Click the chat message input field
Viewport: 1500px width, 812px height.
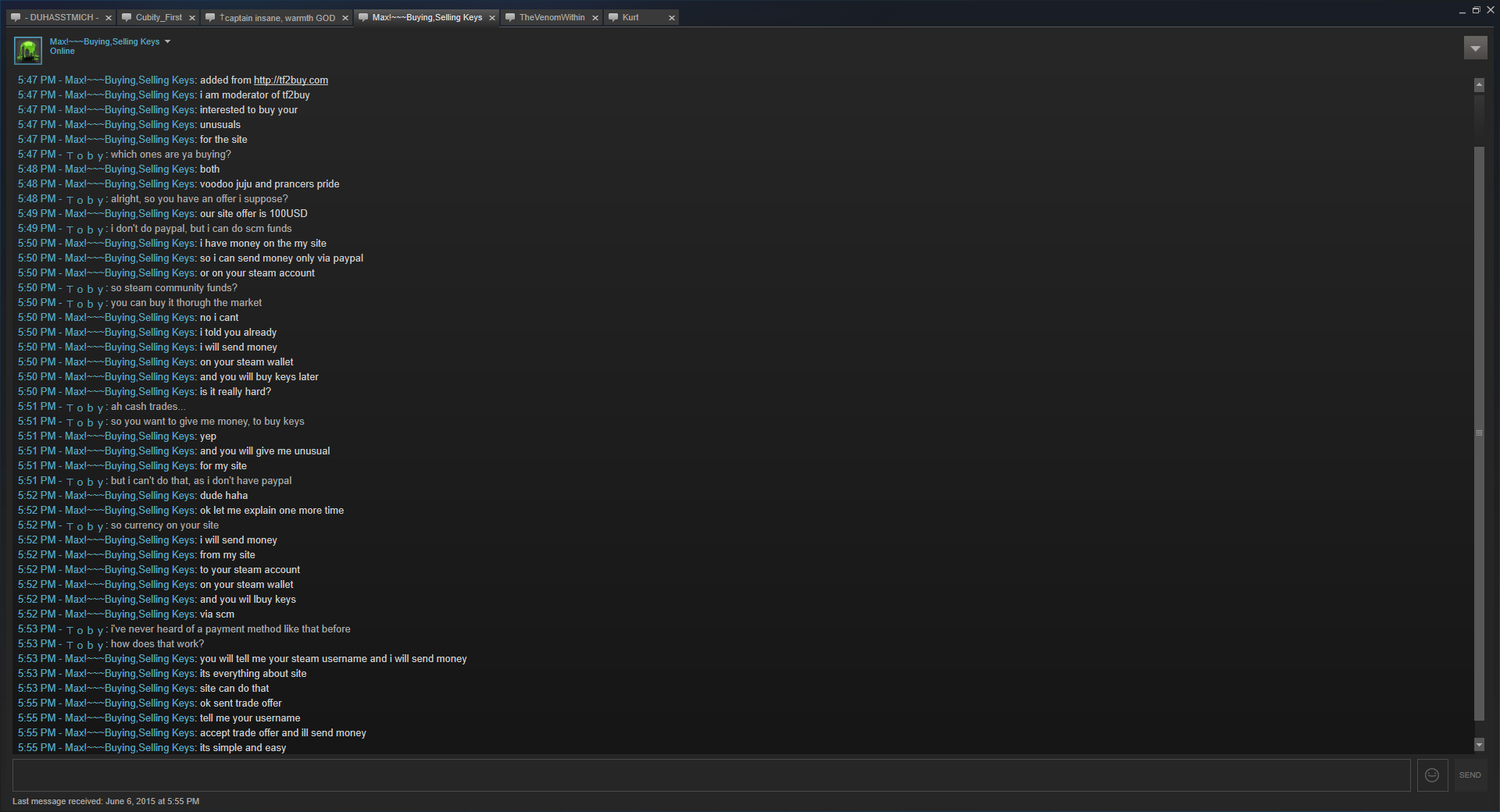click(x=711, y=775)
